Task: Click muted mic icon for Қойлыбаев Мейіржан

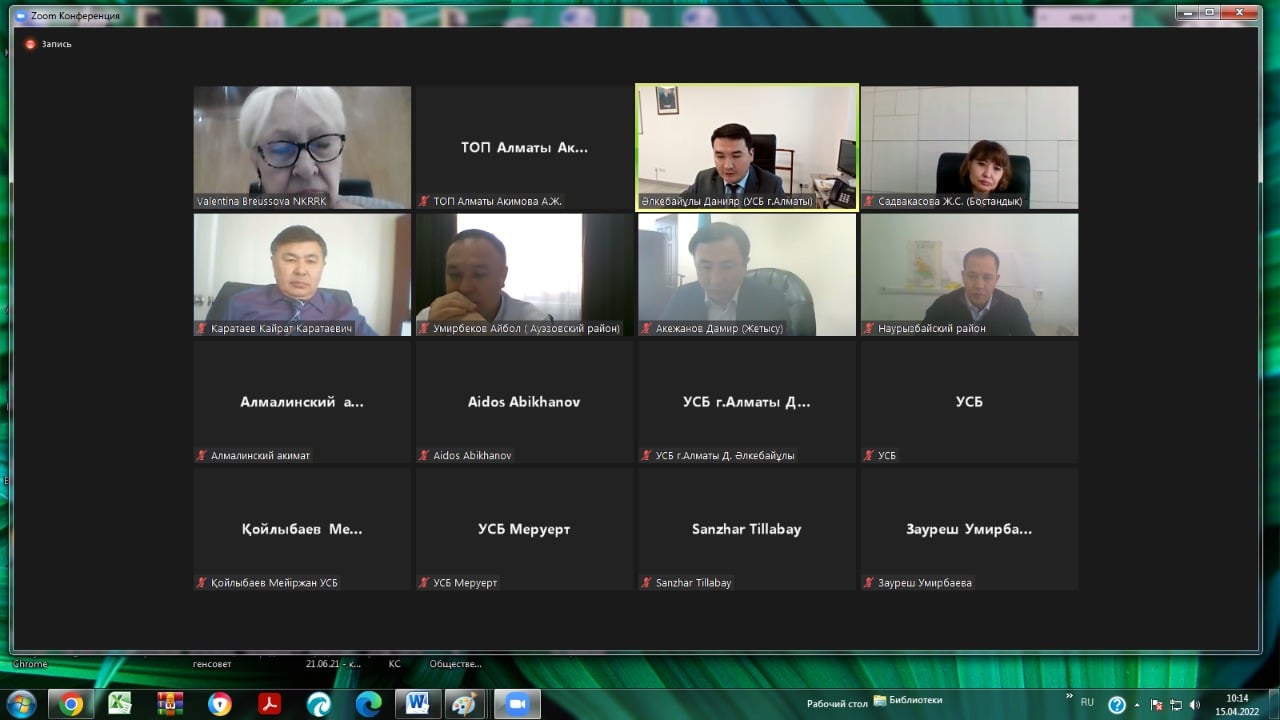Action: (202, 582)
